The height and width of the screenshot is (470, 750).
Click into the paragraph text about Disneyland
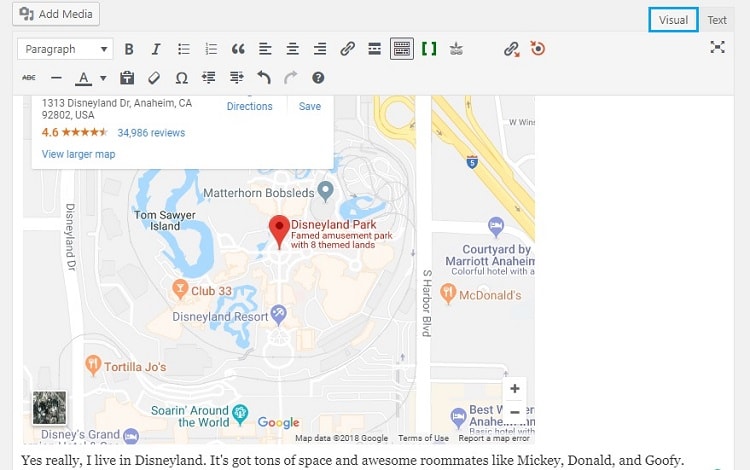(353, 460)
